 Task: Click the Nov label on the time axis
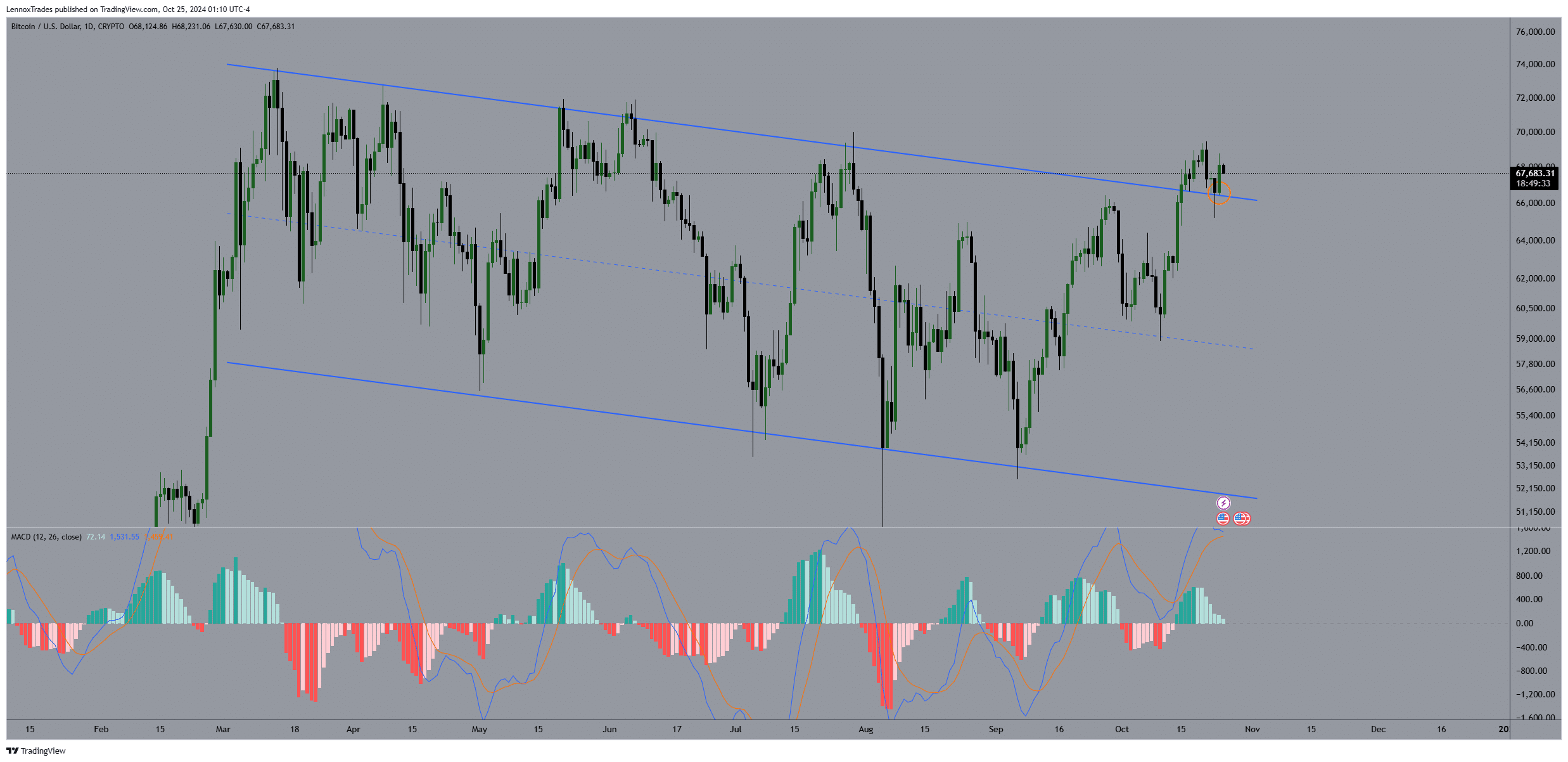1252,729
